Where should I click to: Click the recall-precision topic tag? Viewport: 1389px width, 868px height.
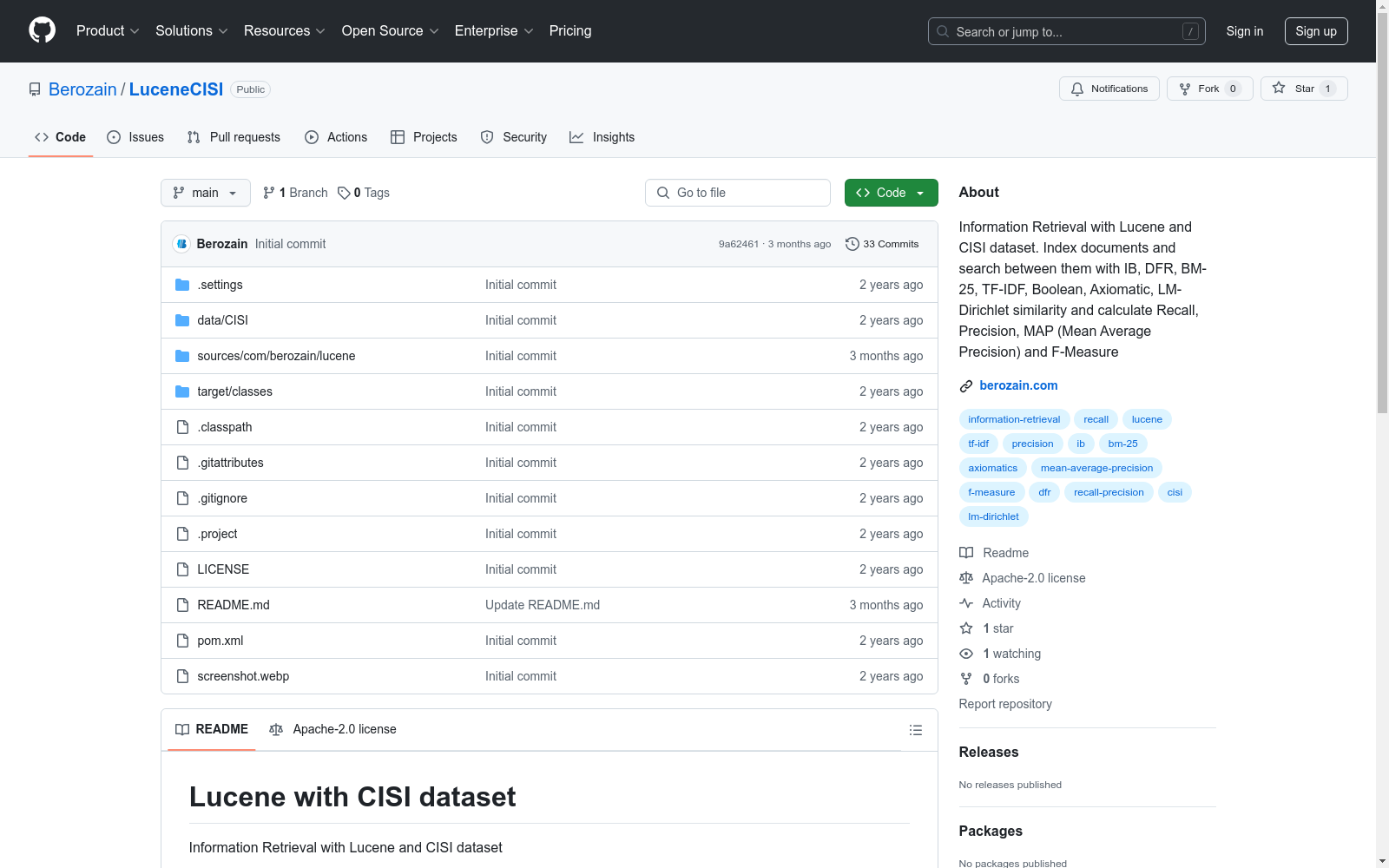1109,492
